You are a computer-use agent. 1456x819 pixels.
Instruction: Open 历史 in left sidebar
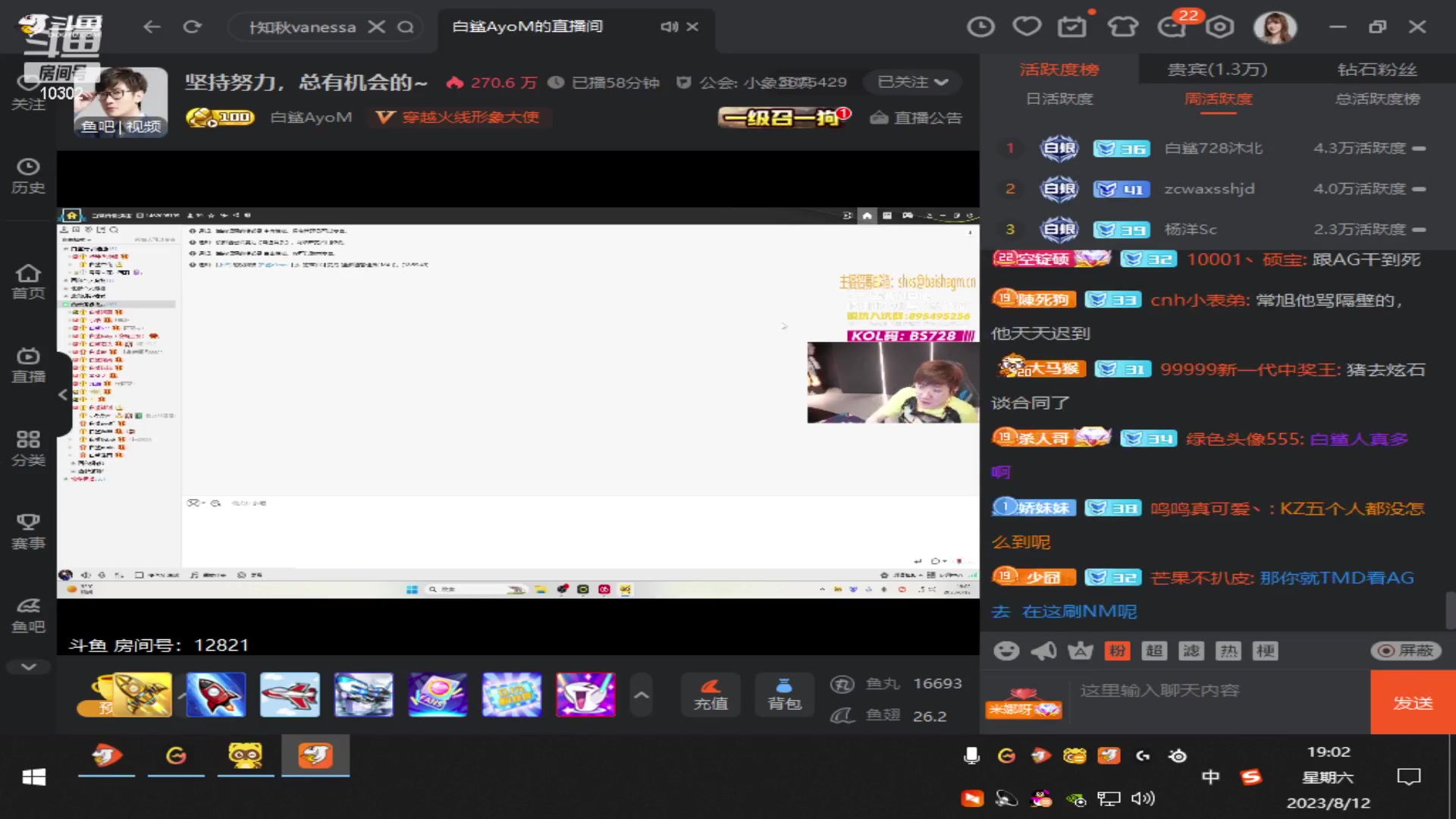click(x=28, y=176)
